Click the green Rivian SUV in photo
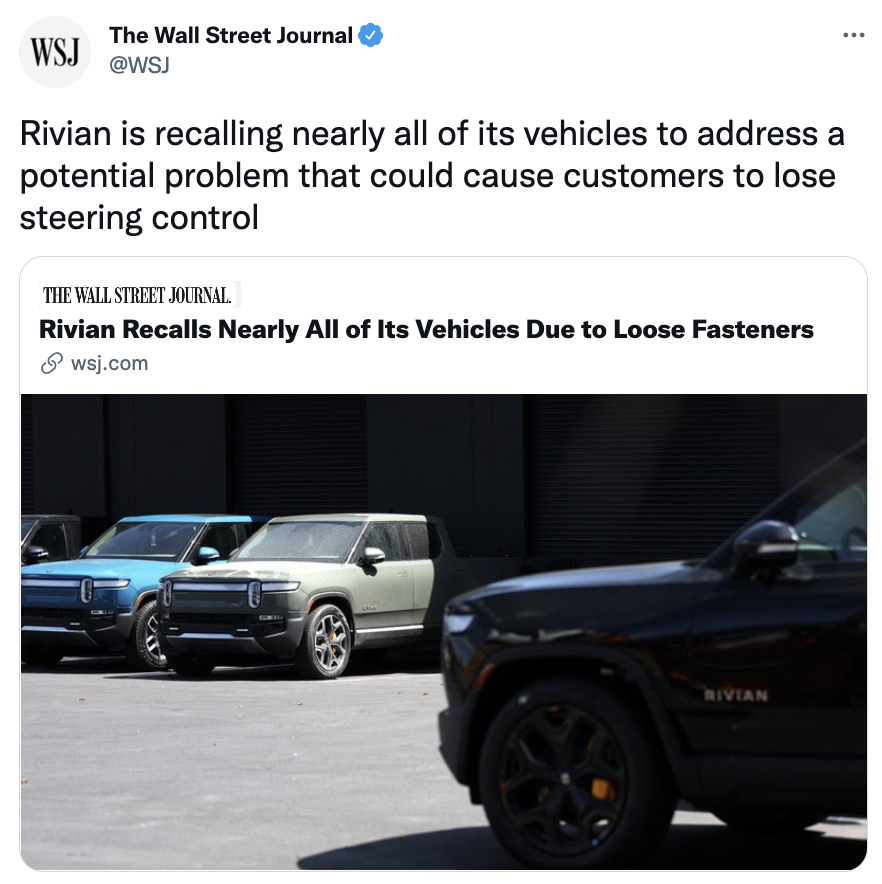This screenshot has height=884, width=882. click(296, 595)
